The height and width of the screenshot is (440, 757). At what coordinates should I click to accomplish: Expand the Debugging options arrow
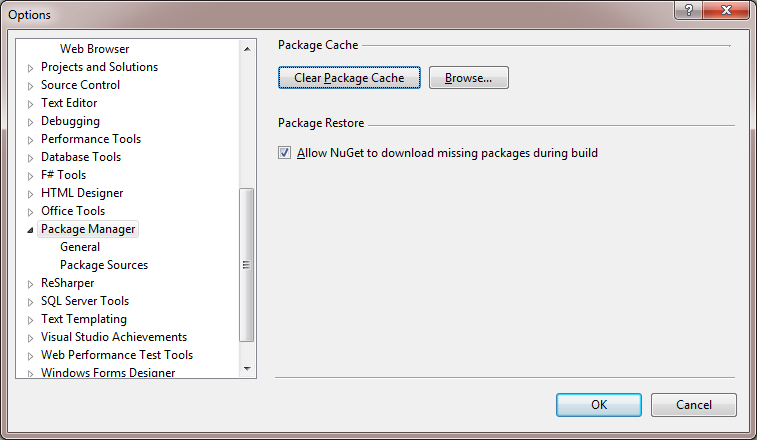pyautogui.click(x=30, y=122)
